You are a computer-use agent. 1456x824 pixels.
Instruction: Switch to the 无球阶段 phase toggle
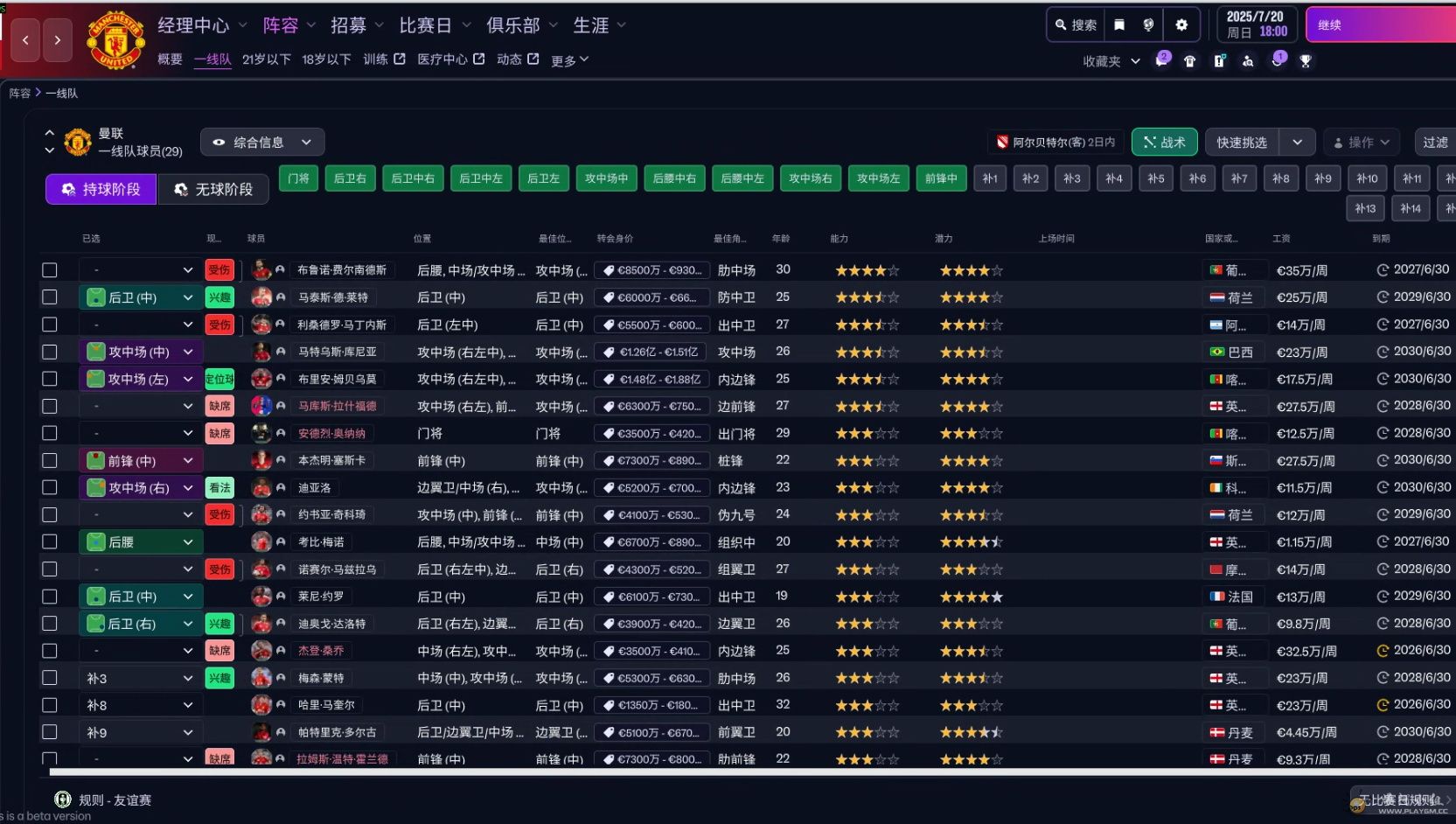tap(212, 189)
